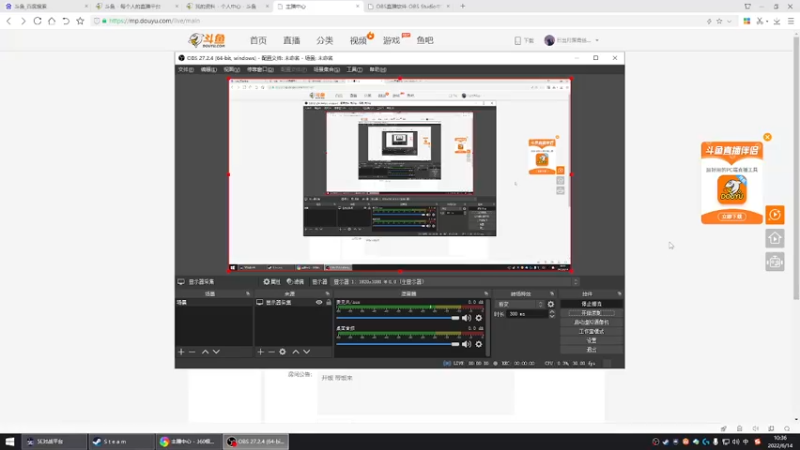Adjust the desktop audio volume slider
This screenshot has height=450, width=800.
(398, 344)
